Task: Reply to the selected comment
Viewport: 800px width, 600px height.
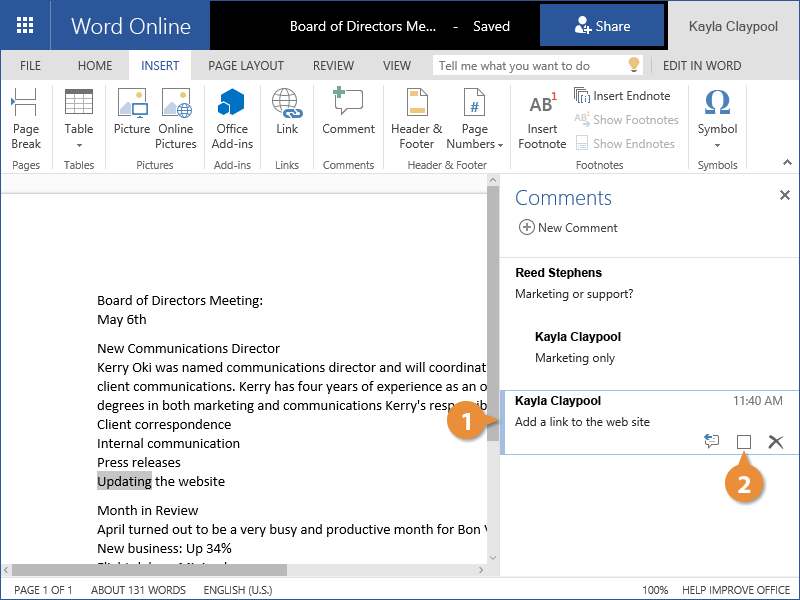Action: (x=712, y=441)
